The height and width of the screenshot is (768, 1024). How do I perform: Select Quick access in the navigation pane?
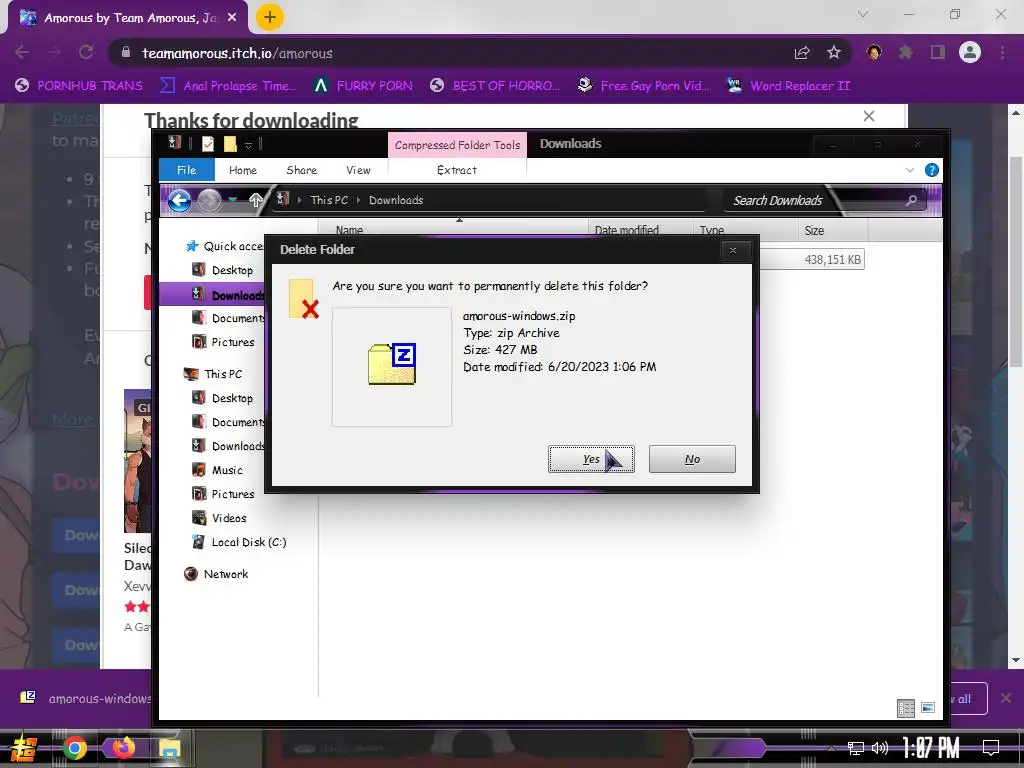(225, 246)
